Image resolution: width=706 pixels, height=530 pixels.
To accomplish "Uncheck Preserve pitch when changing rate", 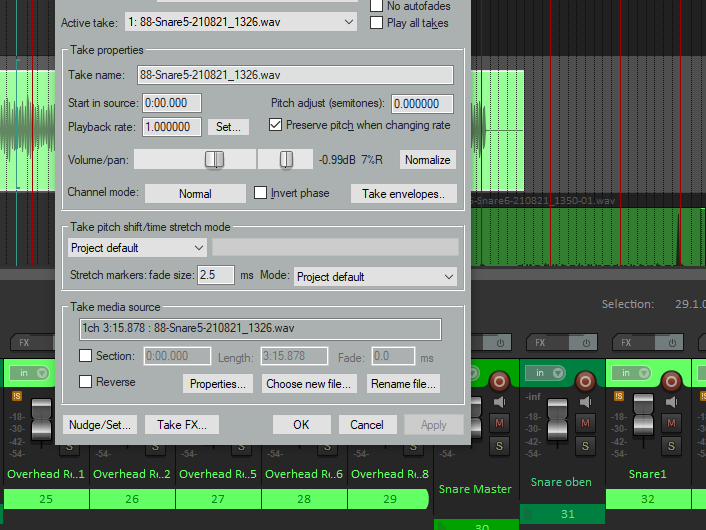I will coord(275,125).
